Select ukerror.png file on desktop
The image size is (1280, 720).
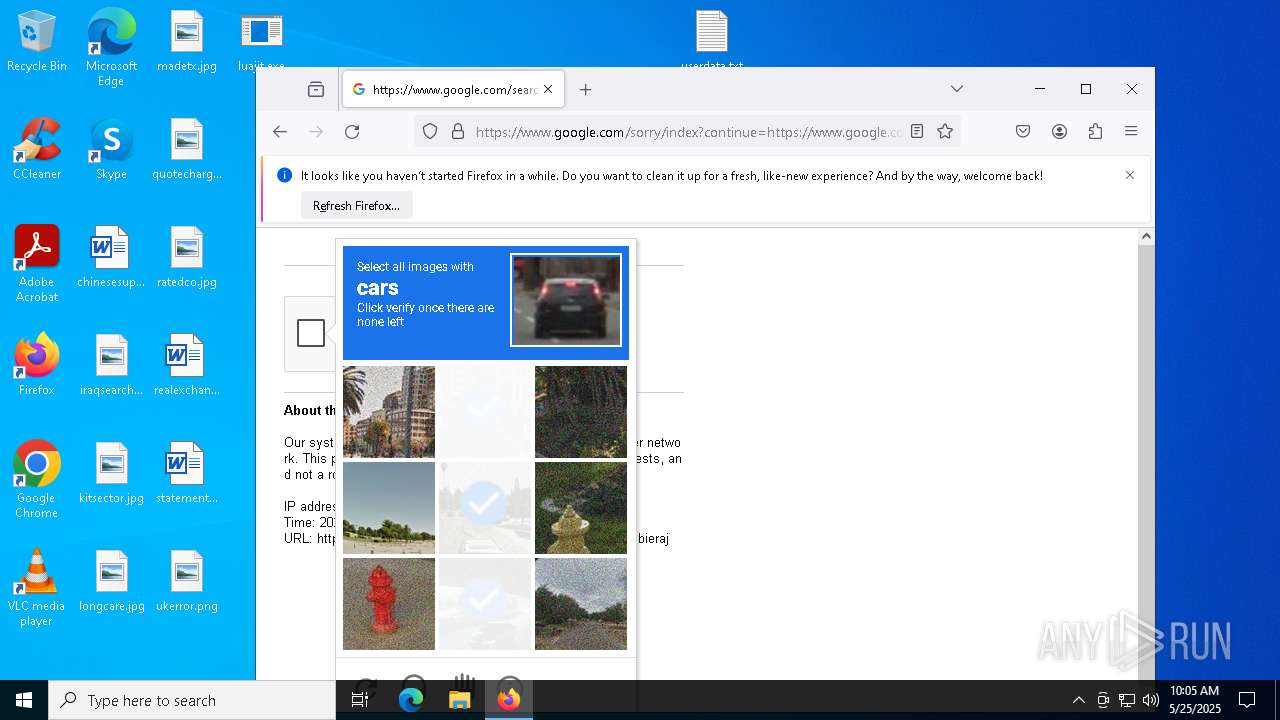coord(187,582)
